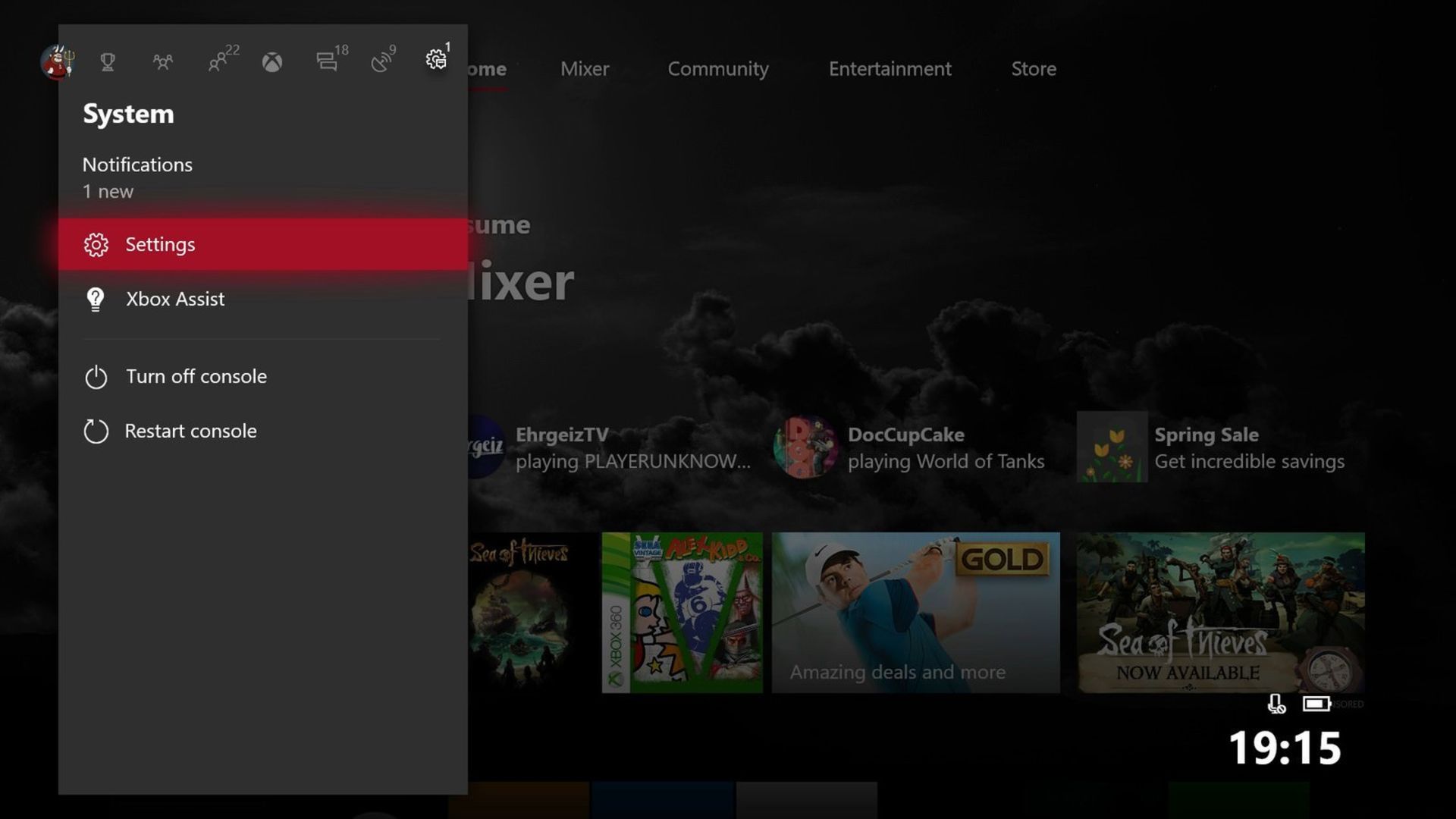Click the power icon beside Turn off console

click(96, 377)
